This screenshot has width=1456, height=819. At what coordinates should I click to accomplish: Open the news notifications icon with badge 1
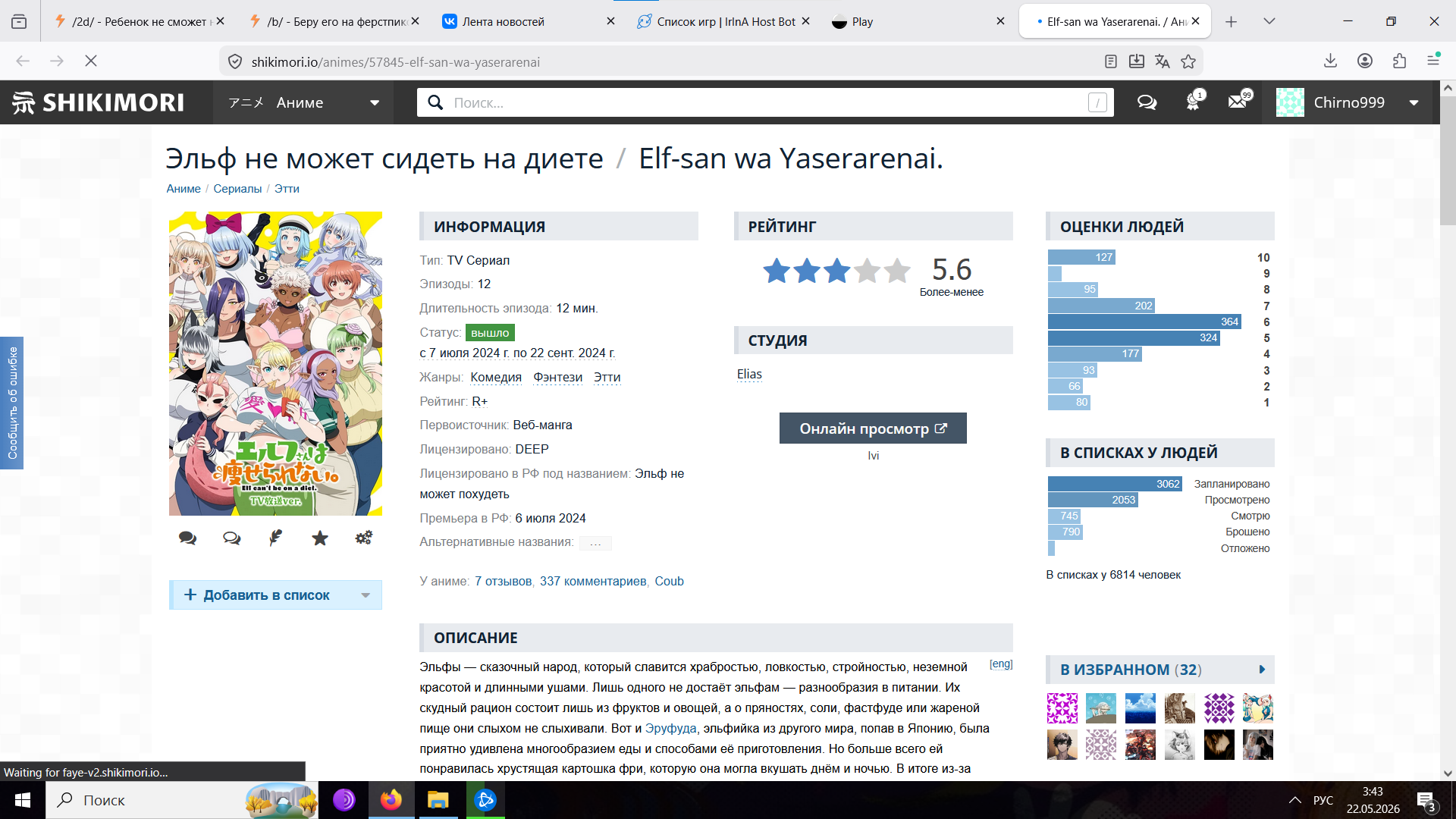(1194, 102)
